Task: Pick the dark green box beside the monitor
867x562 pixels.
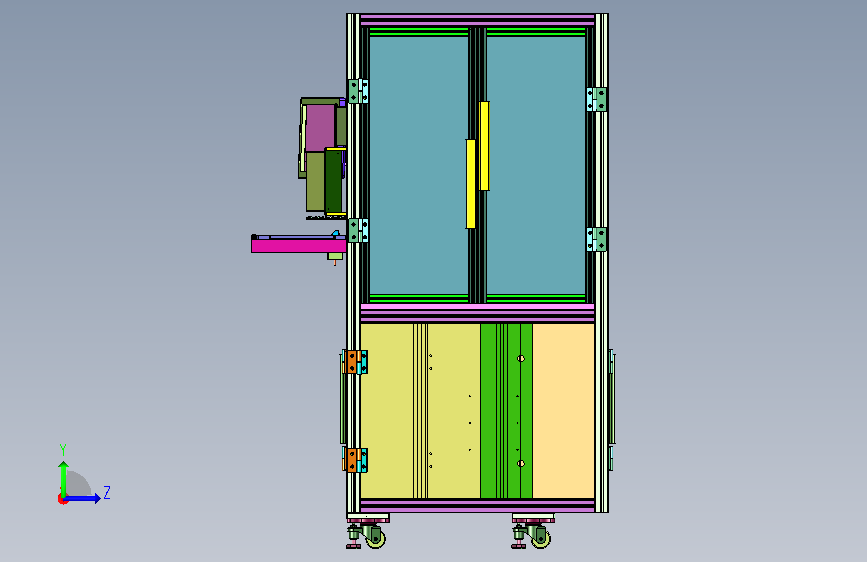Action: [333, 181]
